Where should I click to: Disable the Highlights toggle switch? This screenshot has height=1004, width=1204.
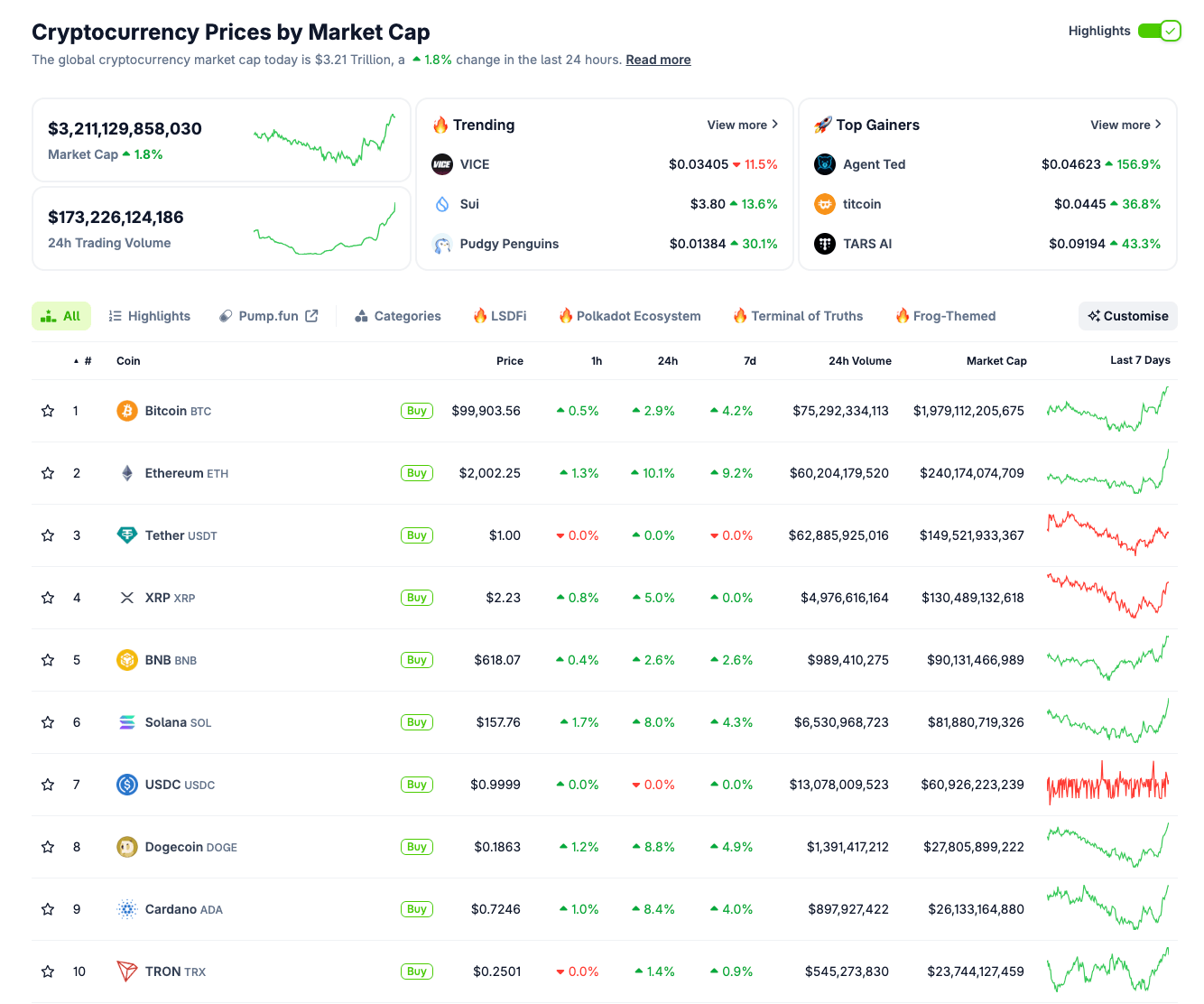[1159, 30]
